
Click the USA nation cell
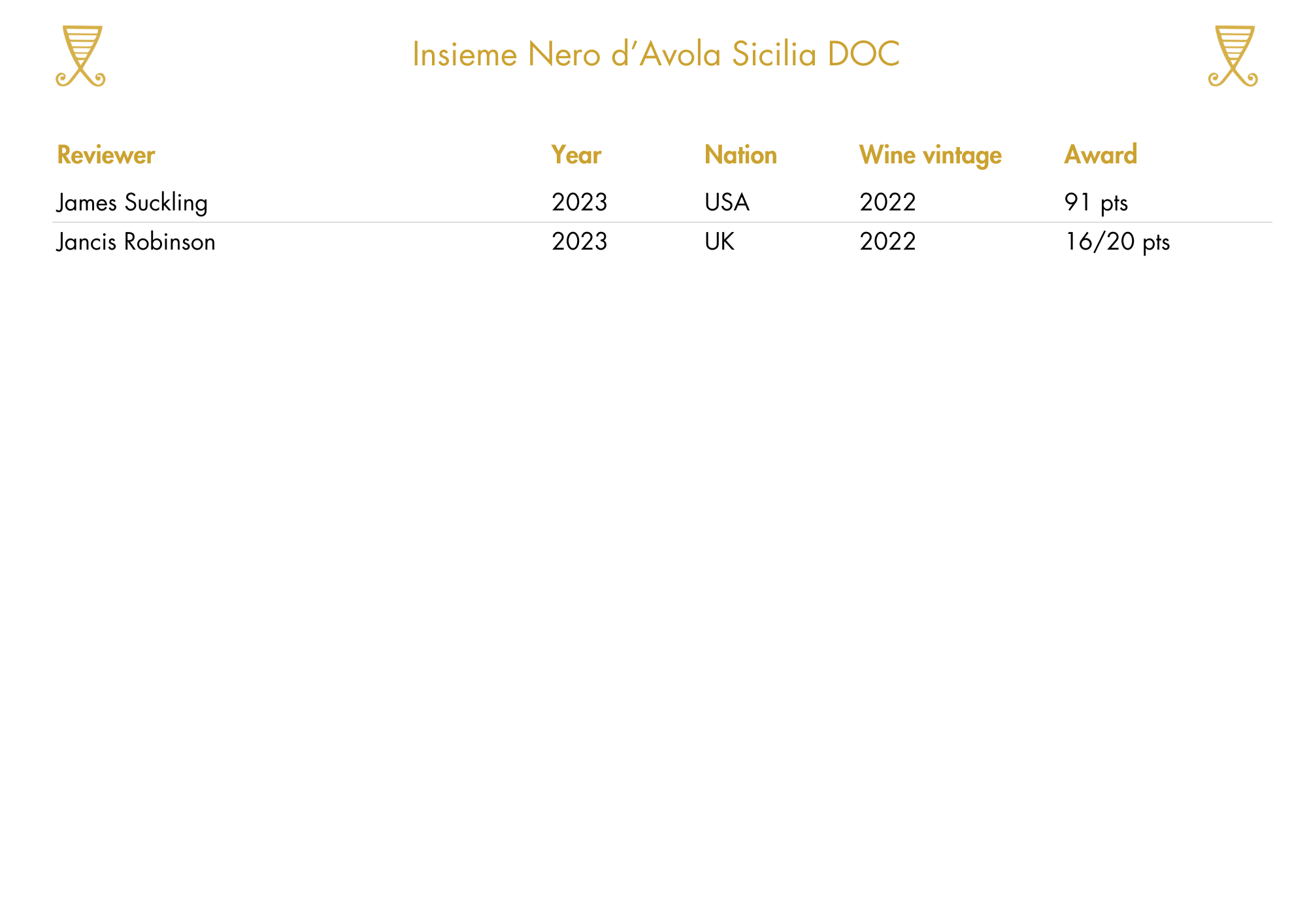click(x=727, y=203)
